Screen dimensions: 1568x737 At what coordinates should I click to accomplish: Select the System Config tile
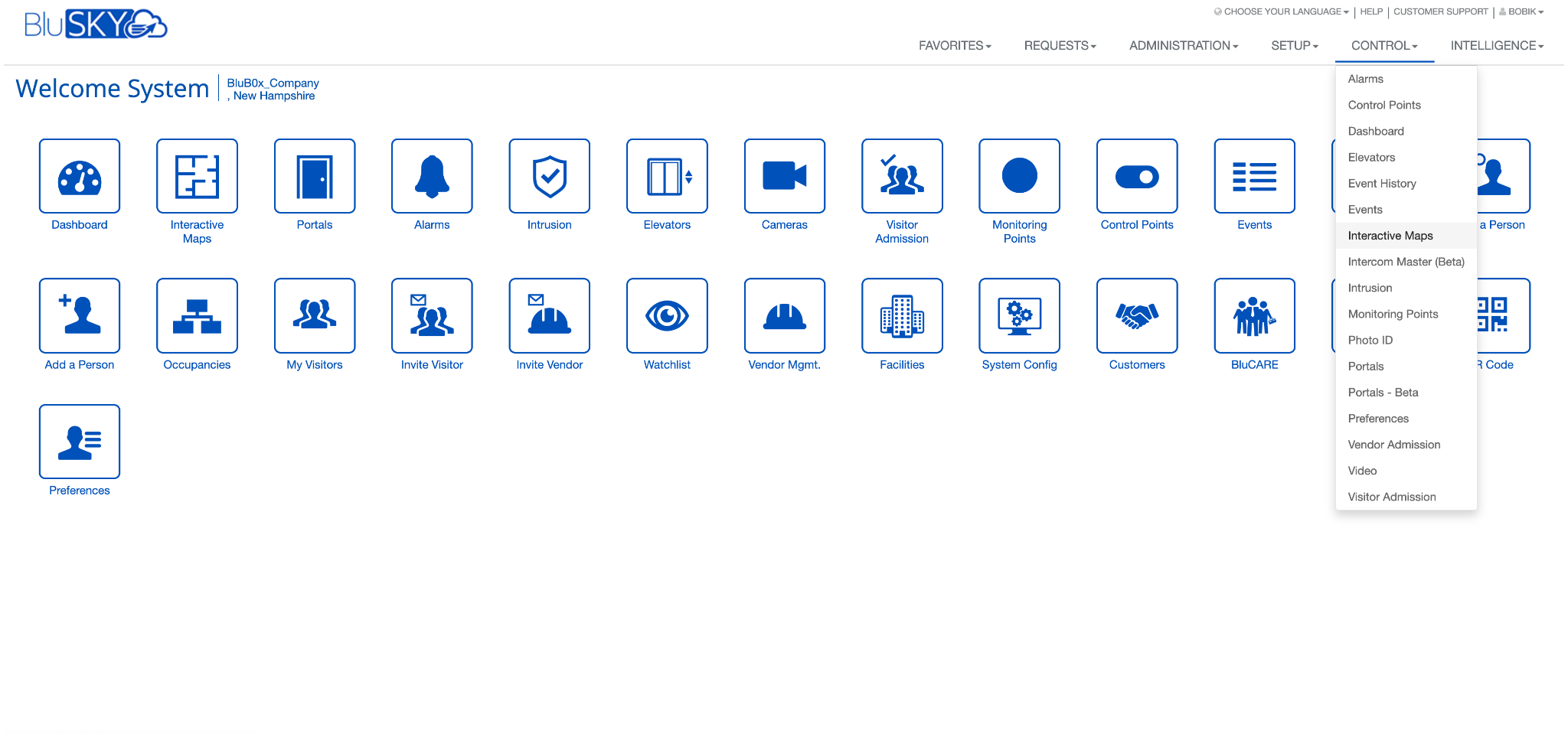coord(1019,315)
